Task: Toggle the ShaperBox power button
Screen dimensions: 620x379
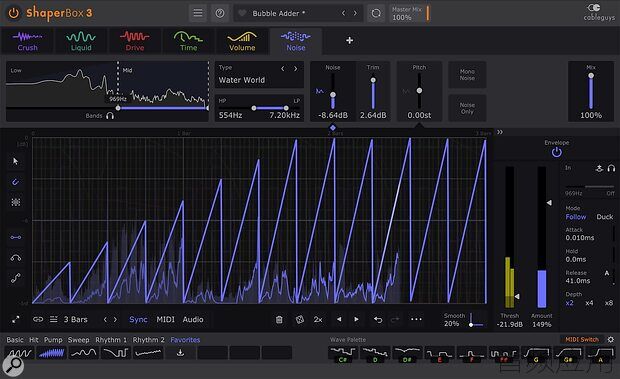Action: (x=13, y=13)
